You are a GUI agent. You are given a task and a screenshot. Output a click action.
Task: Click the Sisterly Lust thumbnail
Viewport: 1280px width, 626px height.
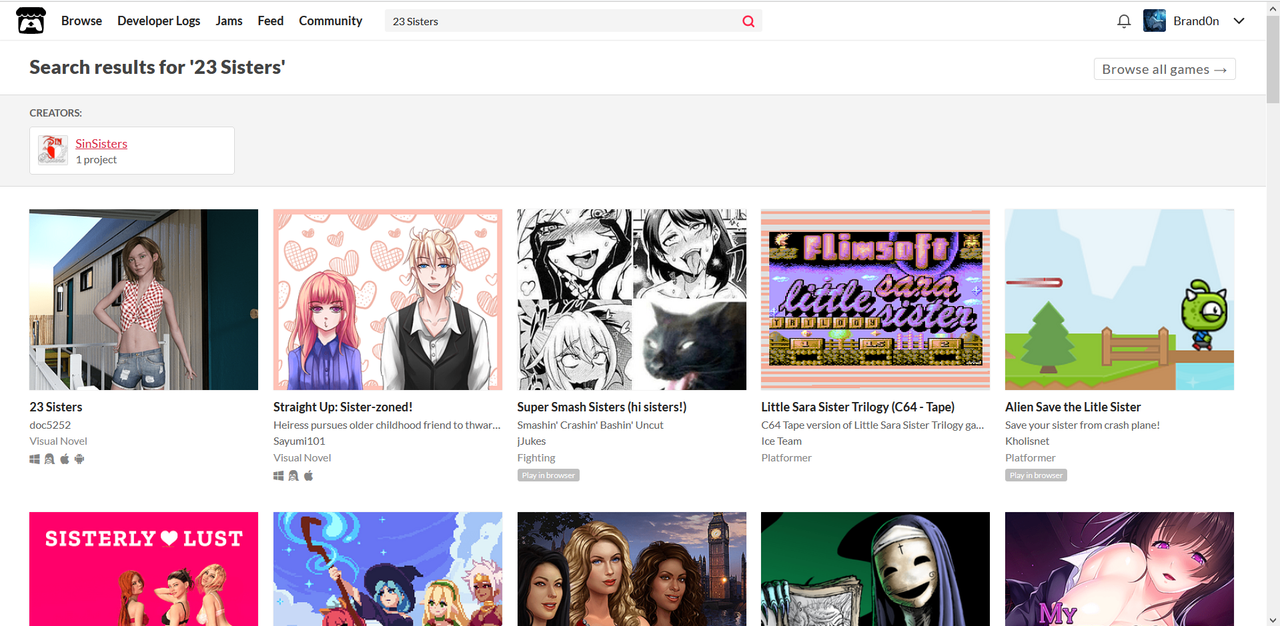(144, 569)
